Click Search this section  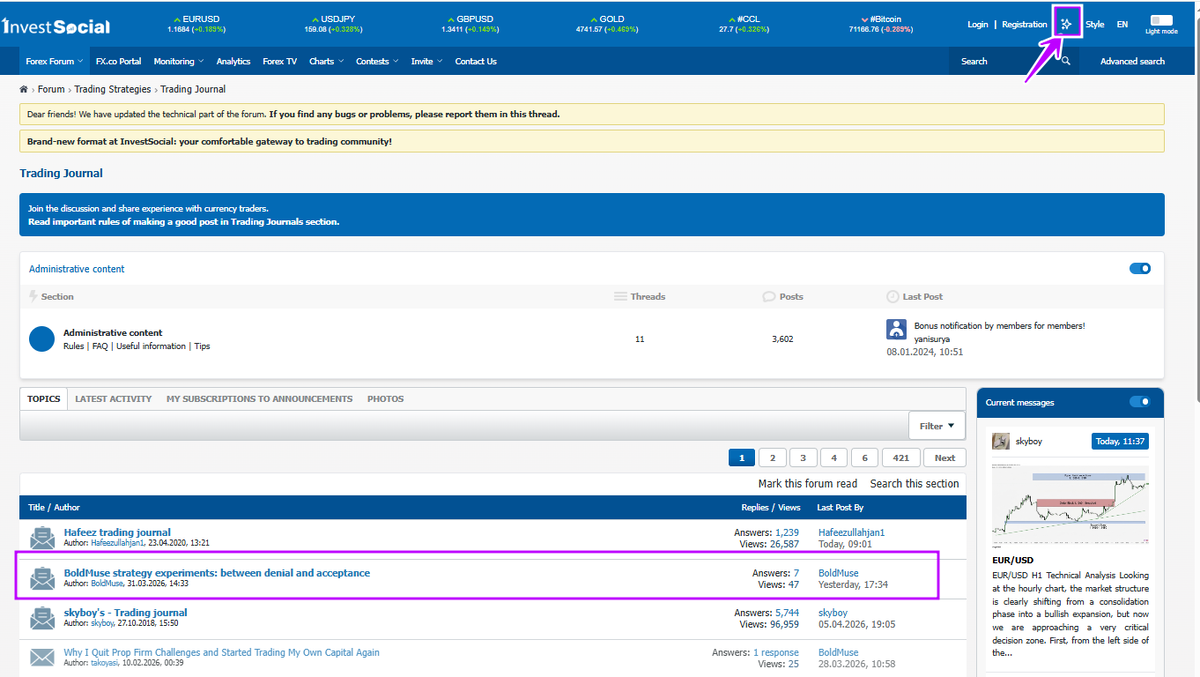coord(914,483)
